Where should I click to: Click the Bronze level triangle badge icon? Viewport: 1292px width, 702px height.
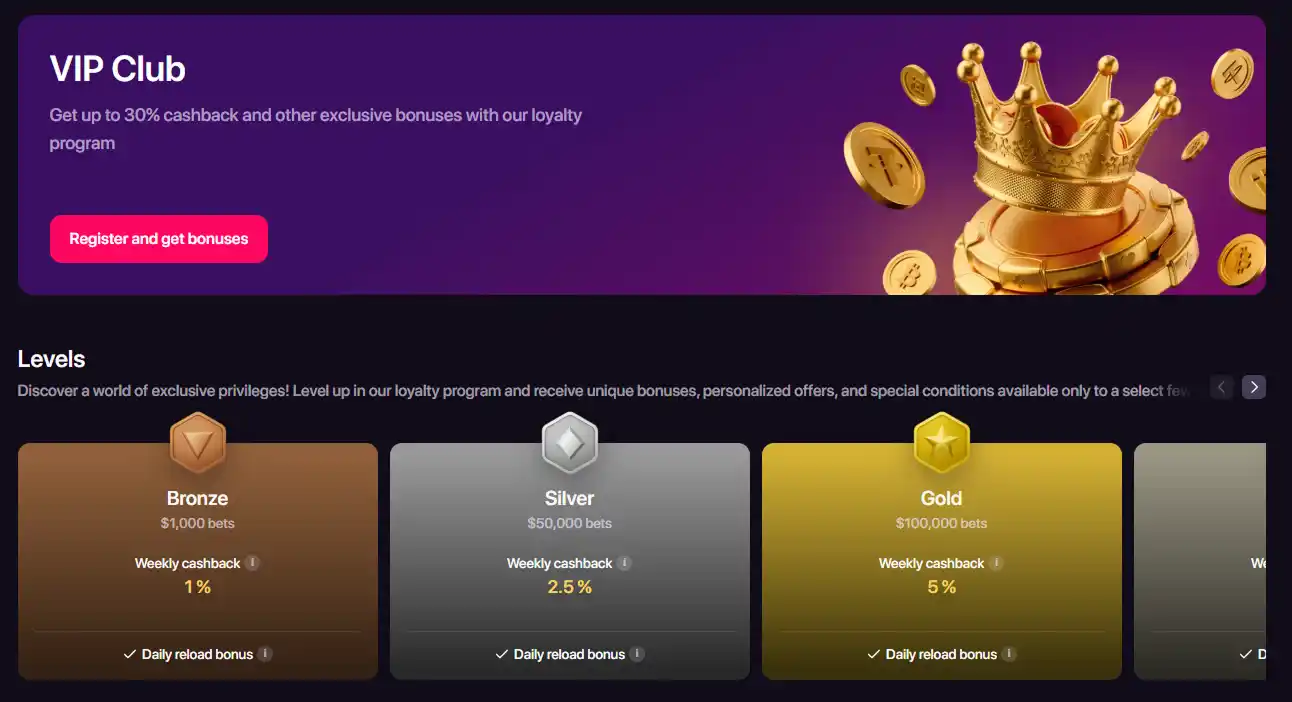pos(198,442)
